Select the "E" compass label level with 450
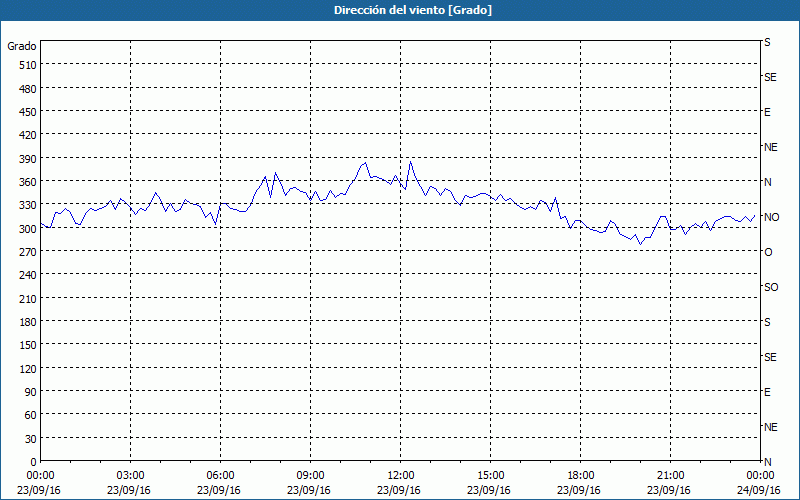 click(x=767, y=112)
